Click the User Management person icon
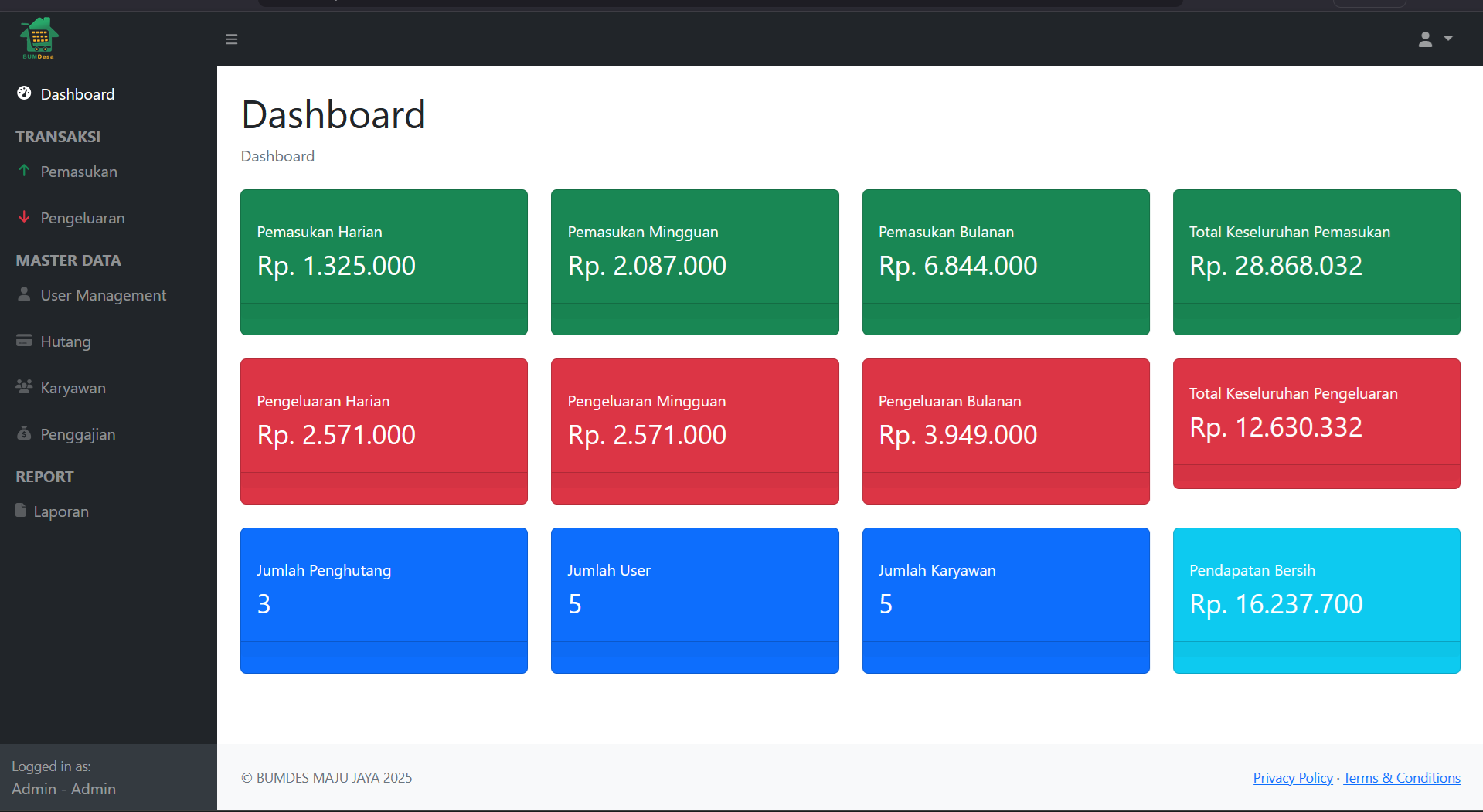Screen dimensions: 1483x812 coord(24,294)
